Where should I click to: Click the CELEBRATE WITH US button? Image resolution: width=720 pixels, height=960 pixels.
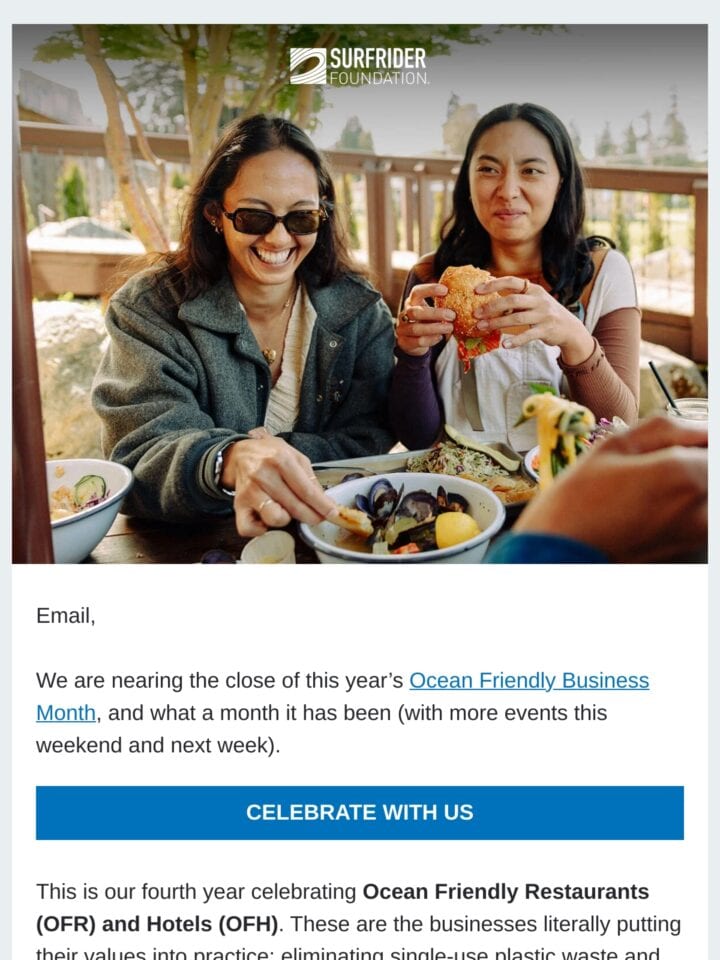[x=360, y=812]
